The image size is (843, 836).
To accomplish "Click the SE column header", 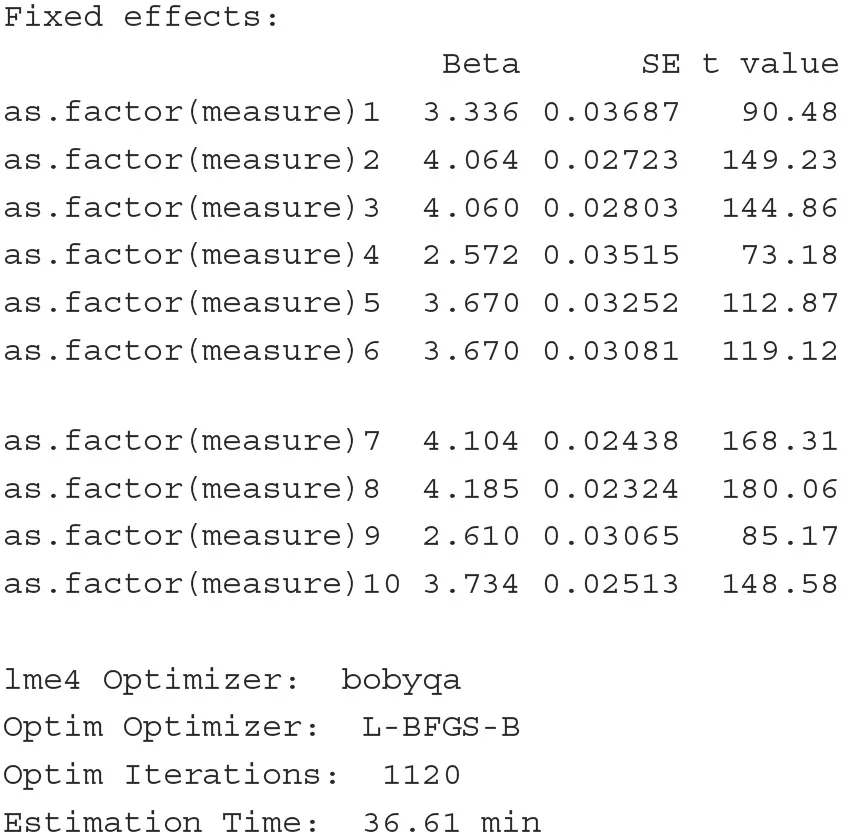I will (x=660, y=65).
